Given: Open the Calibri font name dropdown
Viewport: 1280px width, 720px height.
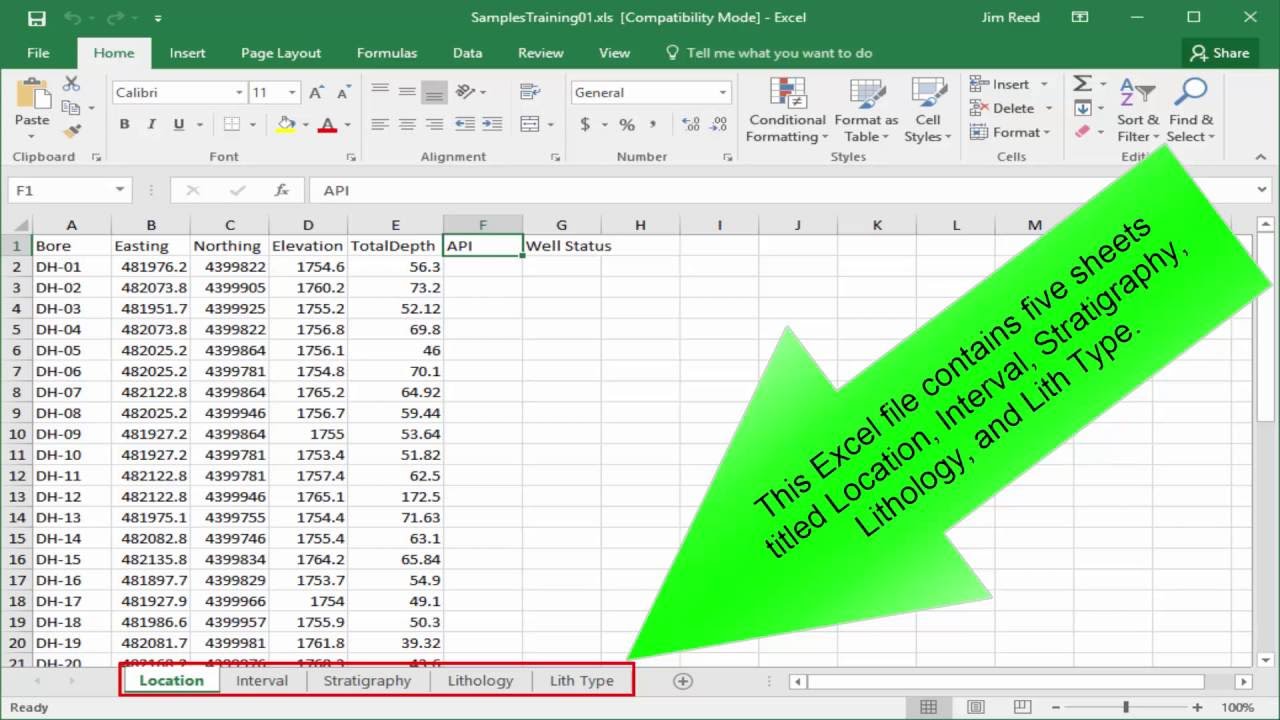Looking at the screenshot, I should click(239, 92).
